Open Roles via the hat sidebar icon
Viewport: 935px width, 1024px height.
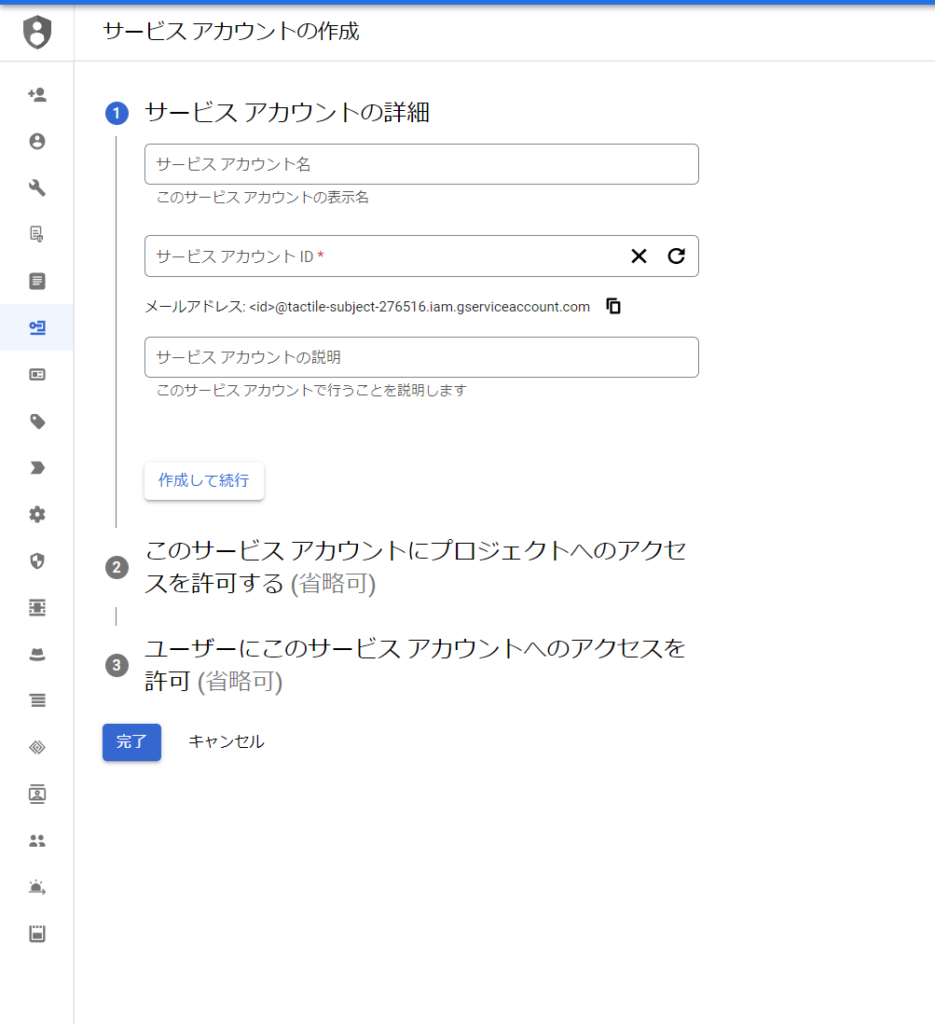click(x=37, y=654)
